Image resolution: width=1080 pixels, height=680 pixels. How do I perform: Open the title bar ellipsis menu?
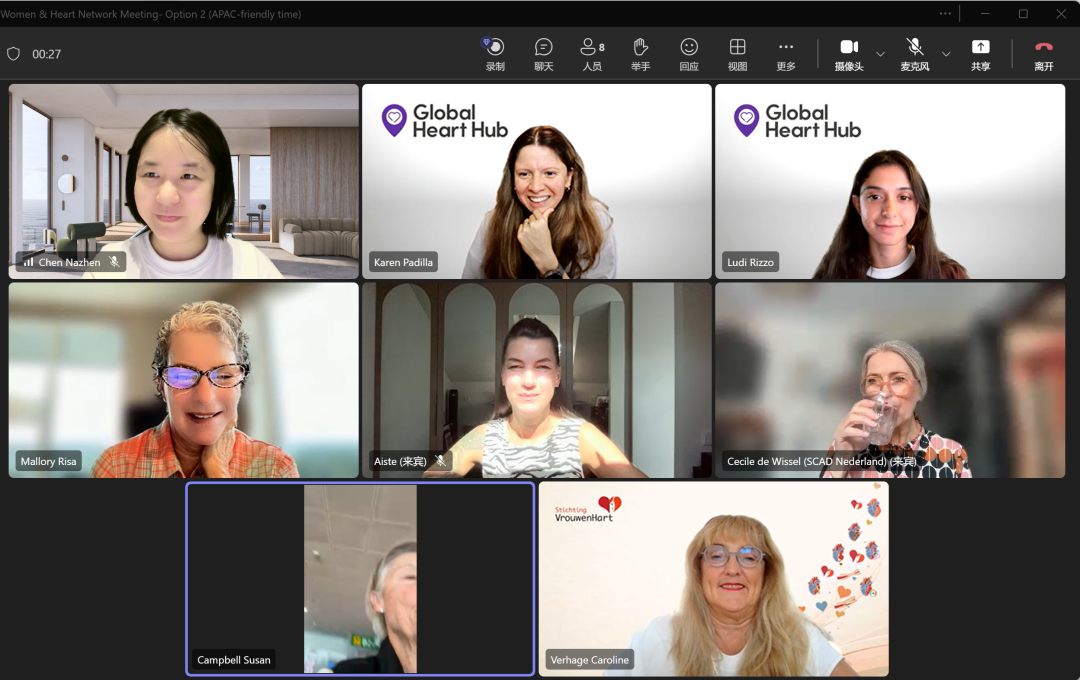pyautogui.click(x=945, y=13)
